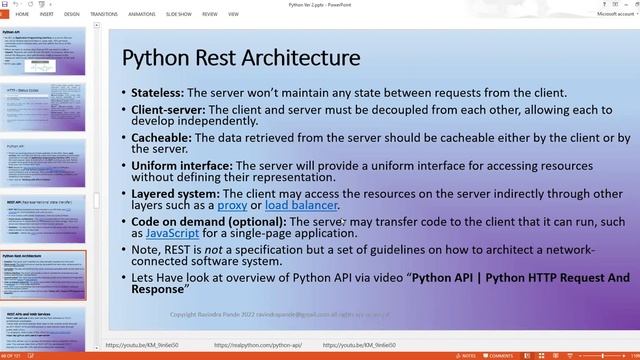This screenshot has height=360, width=640.
Task: Click the Stateless bullet text
Action: click(x=349, y=93)
